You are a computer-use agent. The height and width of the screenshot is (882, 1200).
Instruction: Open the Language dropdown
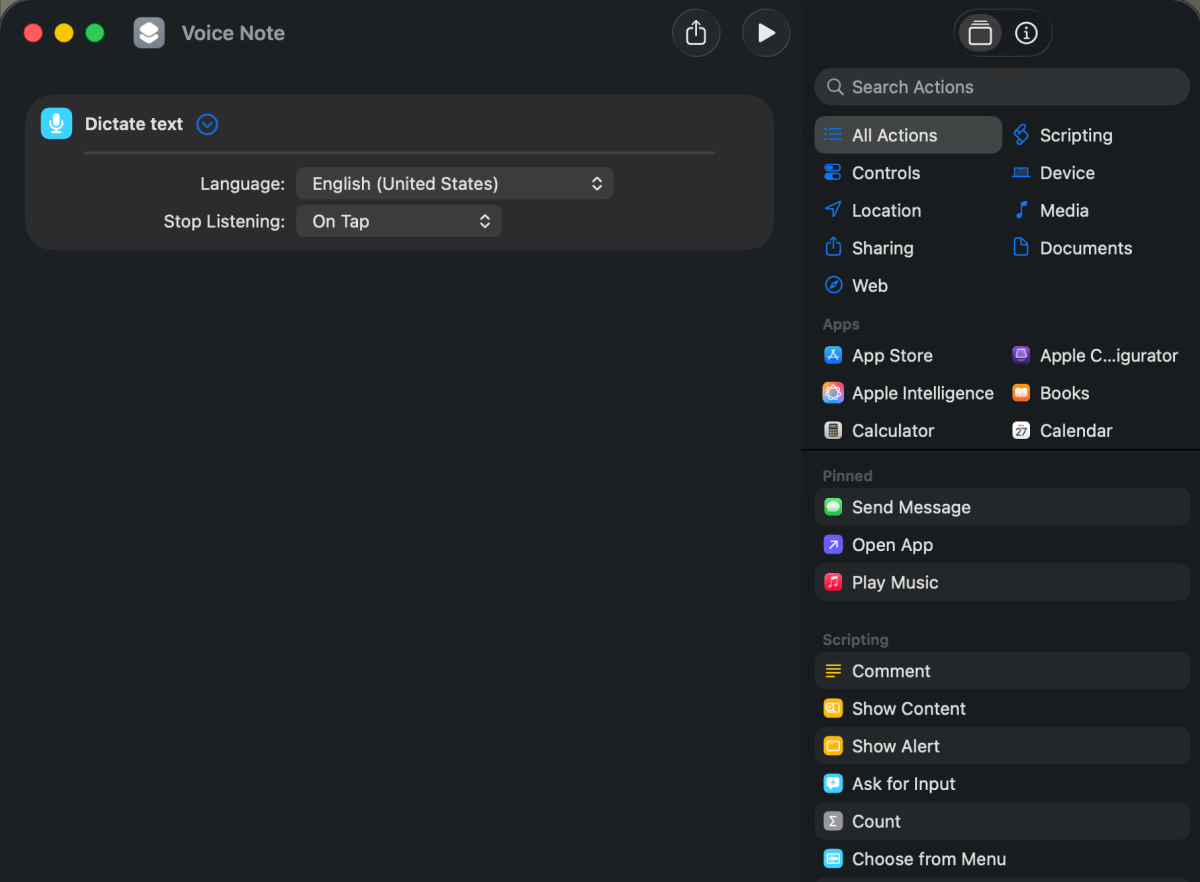[455, 183]
